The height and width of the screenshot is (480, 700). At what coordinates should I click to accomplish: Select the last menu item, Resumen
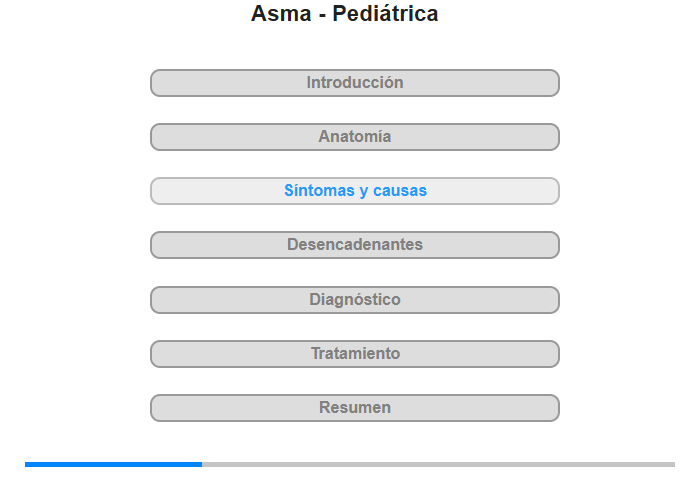point(354,408)
